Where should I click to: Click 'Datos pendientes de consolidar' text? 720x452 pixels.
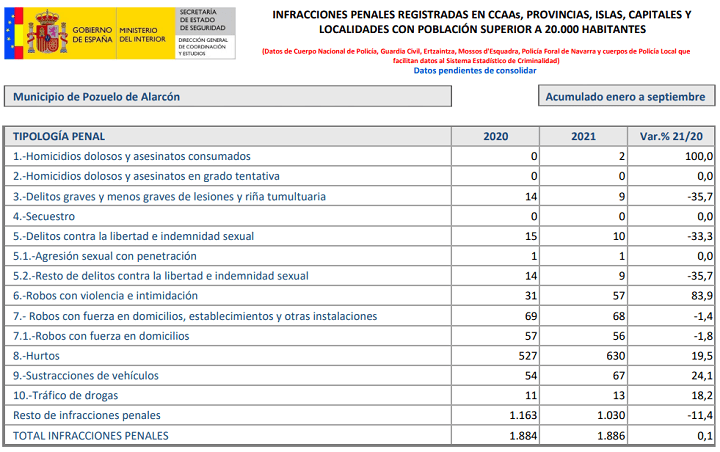pos(475,70)
